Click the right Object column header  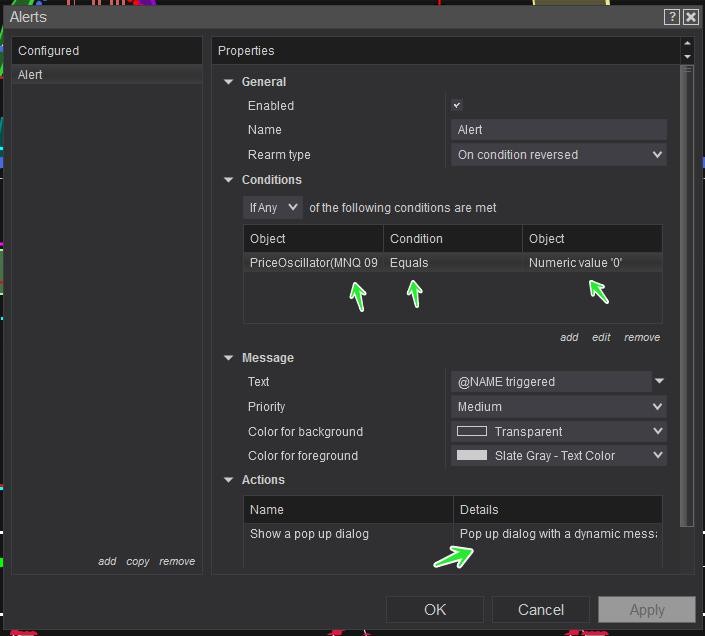pos(592,239)
